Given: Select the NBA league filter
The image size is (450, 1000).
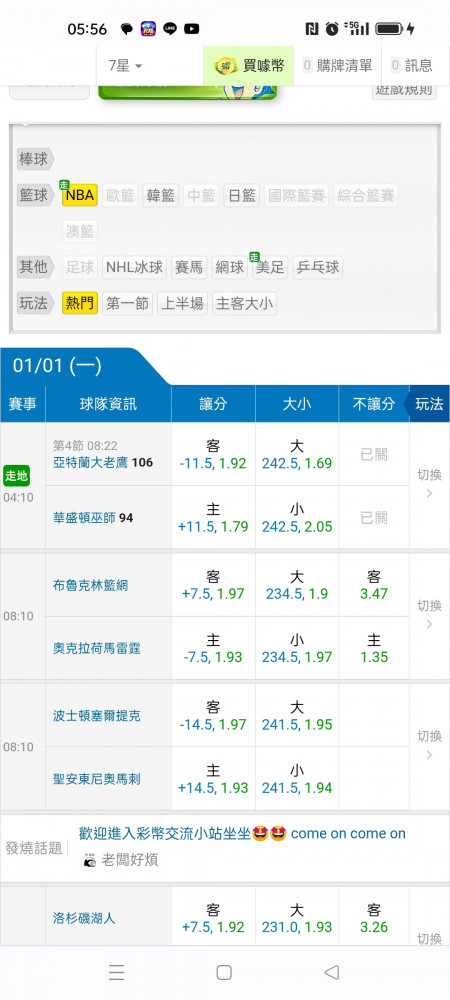Looking at the screenshot, I should coord(80,195).
